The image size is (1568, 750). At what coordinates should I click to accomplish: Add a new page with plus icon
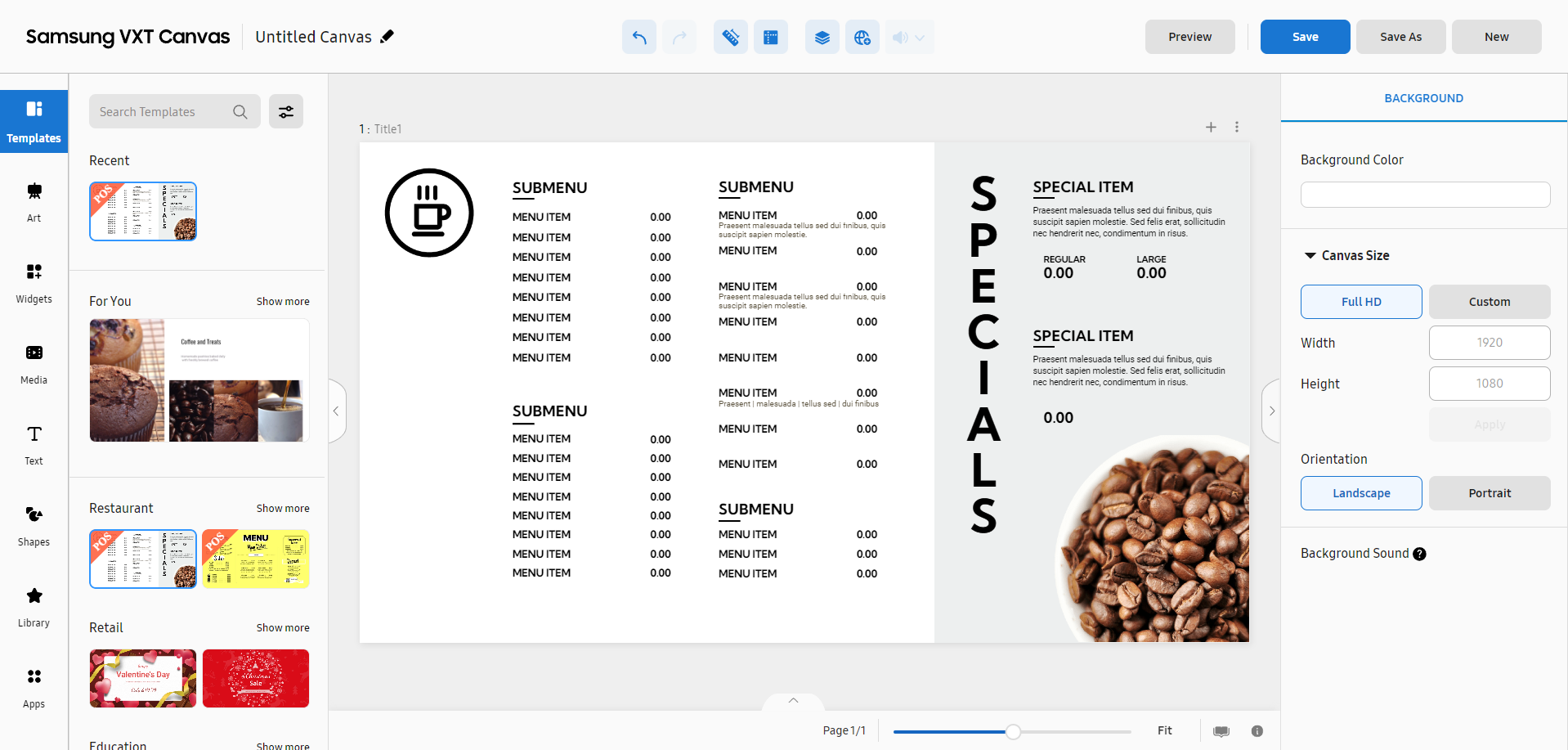point(1211,127)
